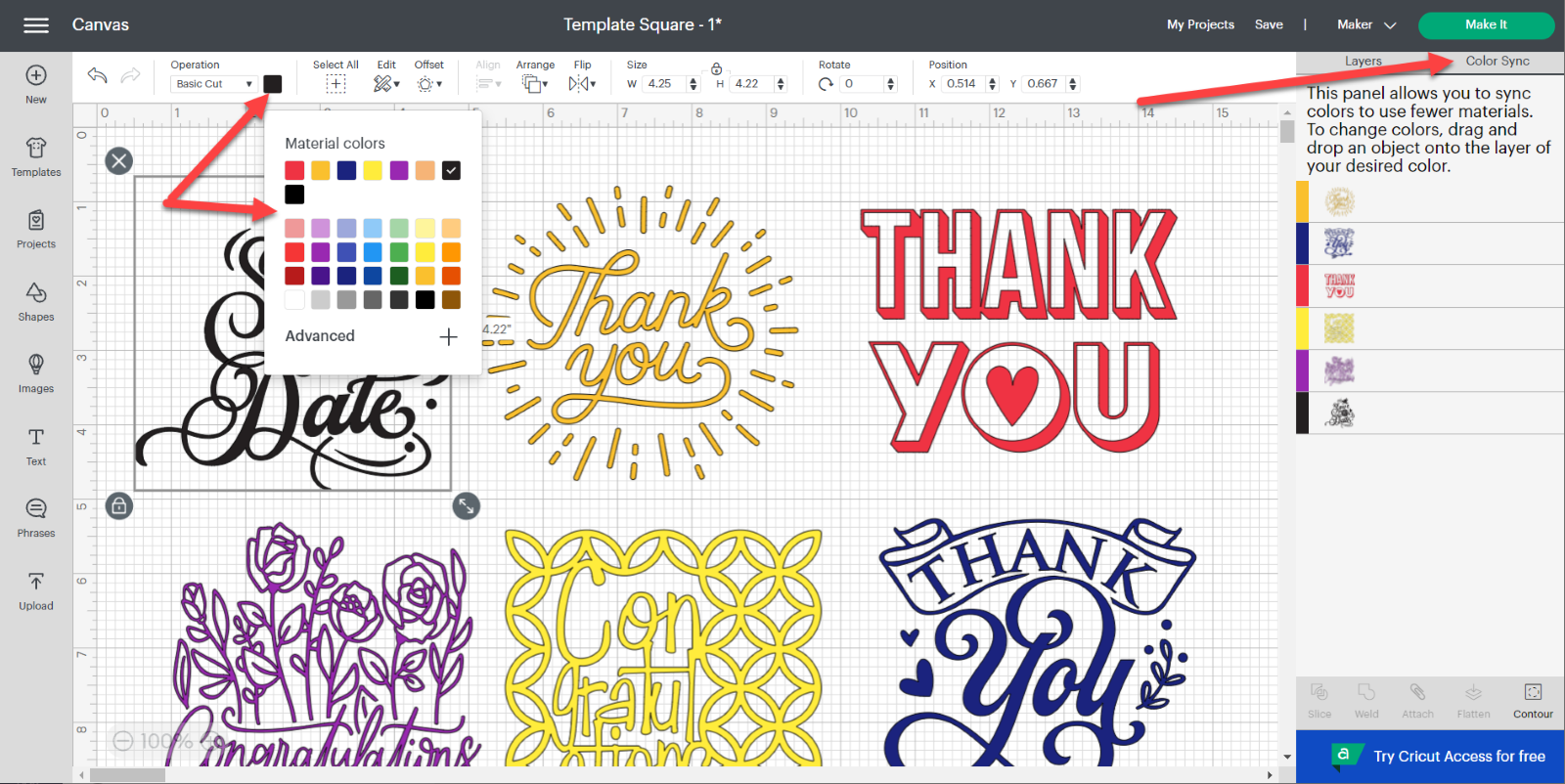Pick the purple material color swatch
Image resolution: width=1565 pixels, height=784 pixels.
point(399,171)
